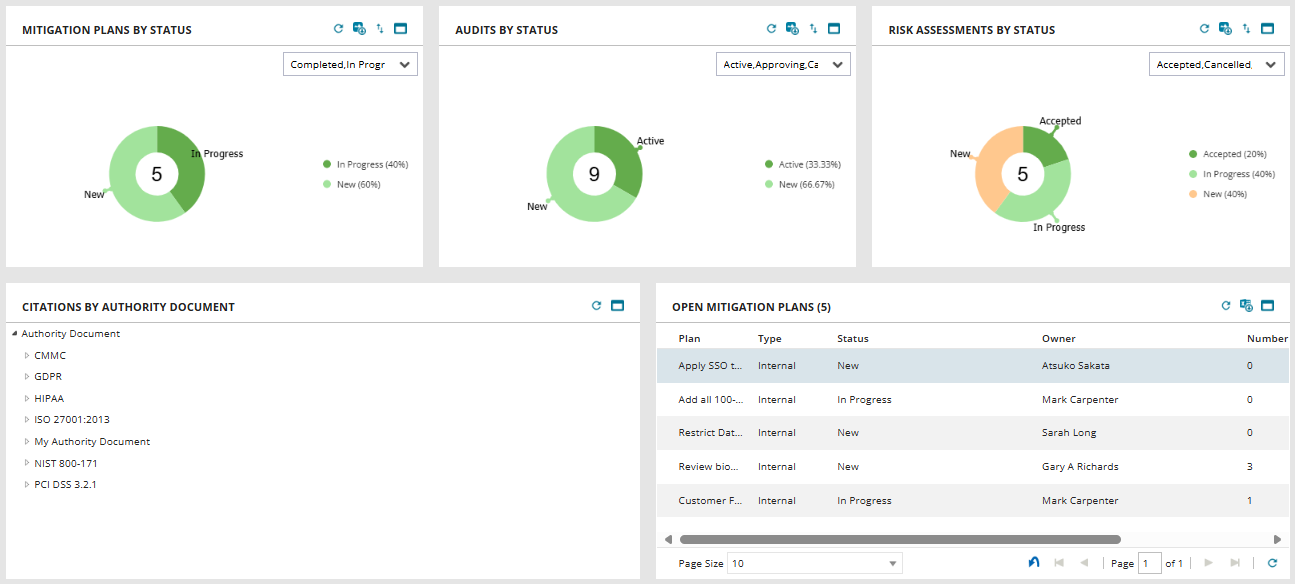Image resolution: width=1295 pixels, height=584 pixels.
Task: Click the number 3 link for Review bio plan
Action: click(1249, 466)
